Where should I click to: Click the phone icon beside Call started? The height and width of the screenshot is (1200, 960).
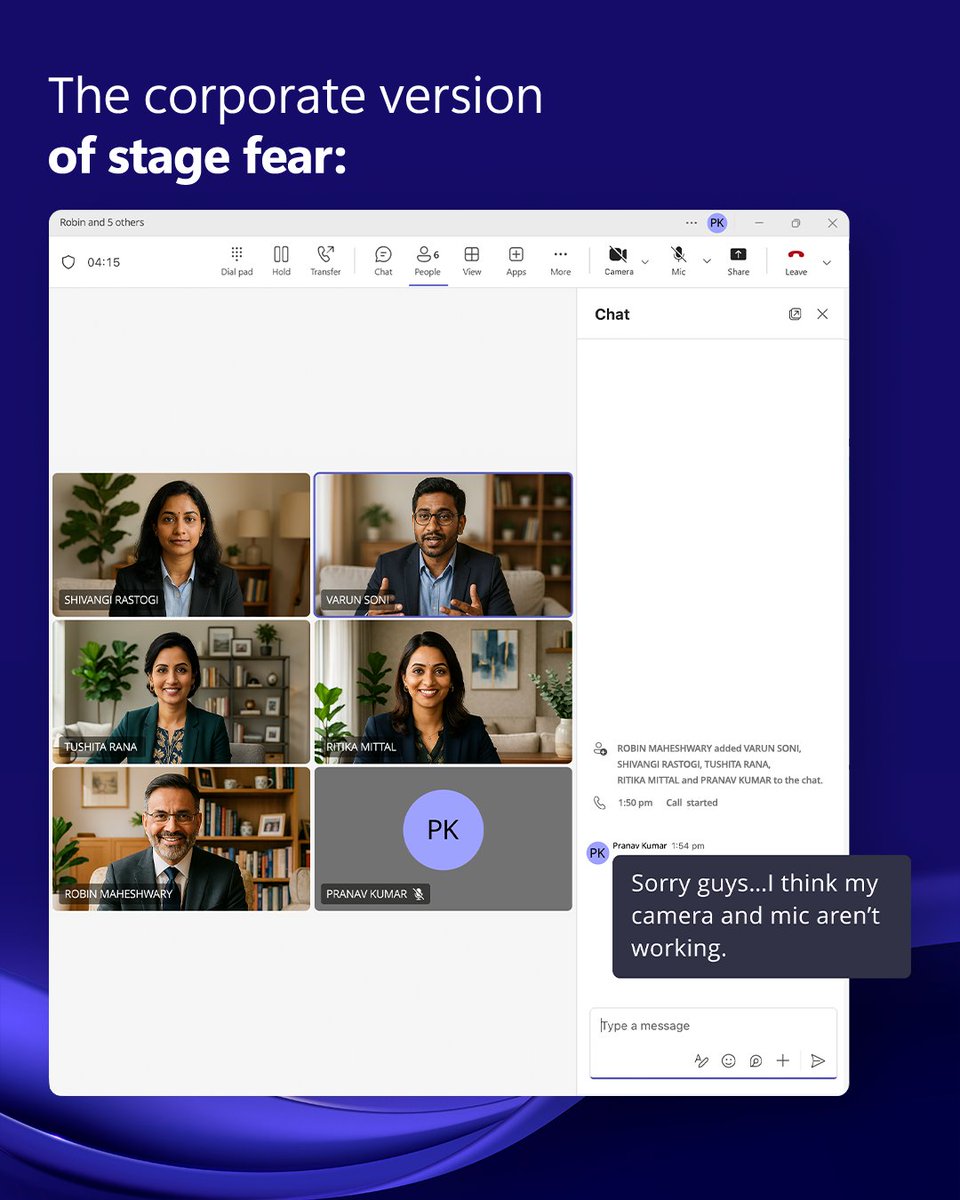[x=600, y=803]
